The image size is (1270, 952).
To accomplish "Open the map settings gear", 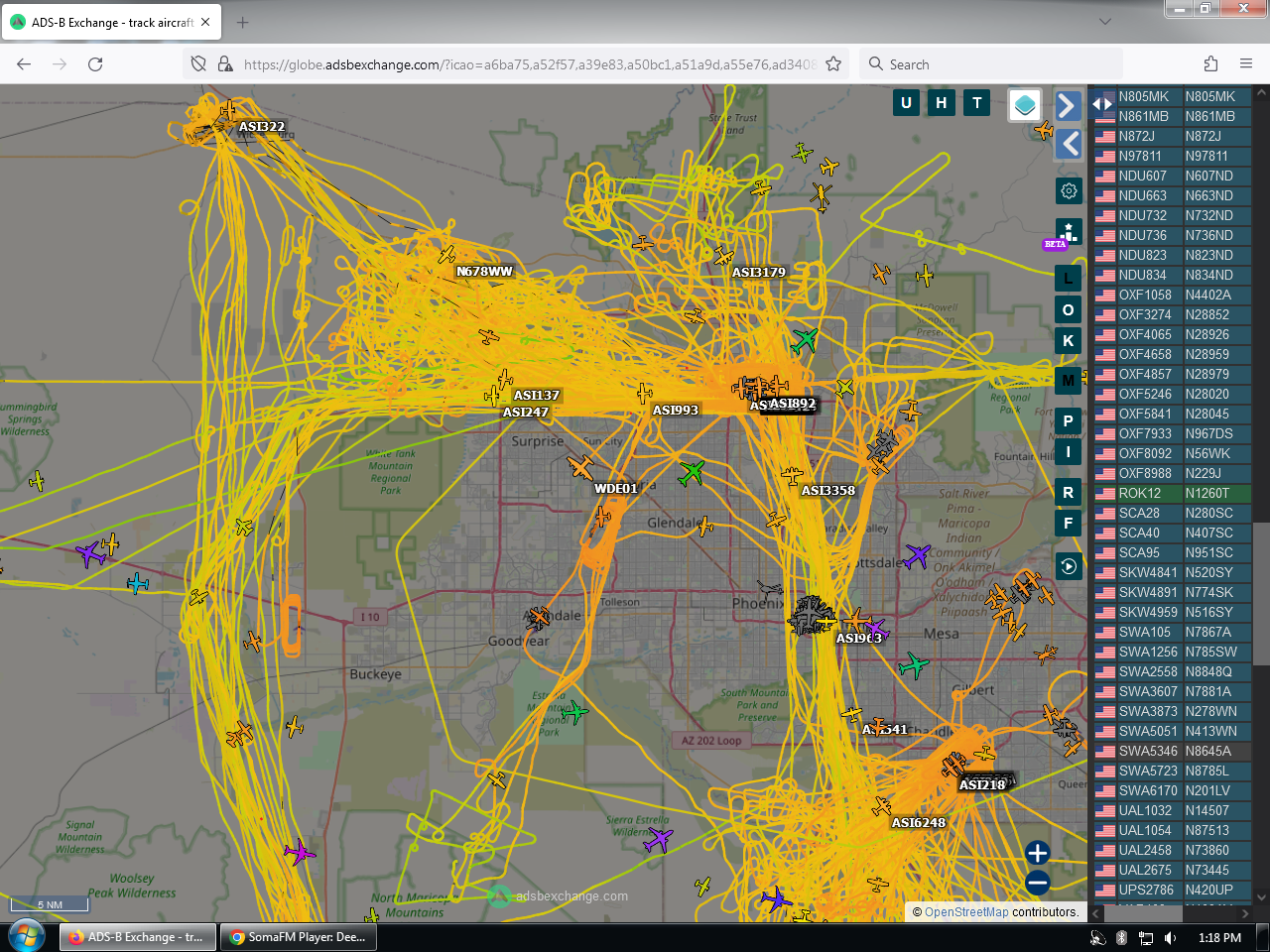I will tap(1069, 191).
